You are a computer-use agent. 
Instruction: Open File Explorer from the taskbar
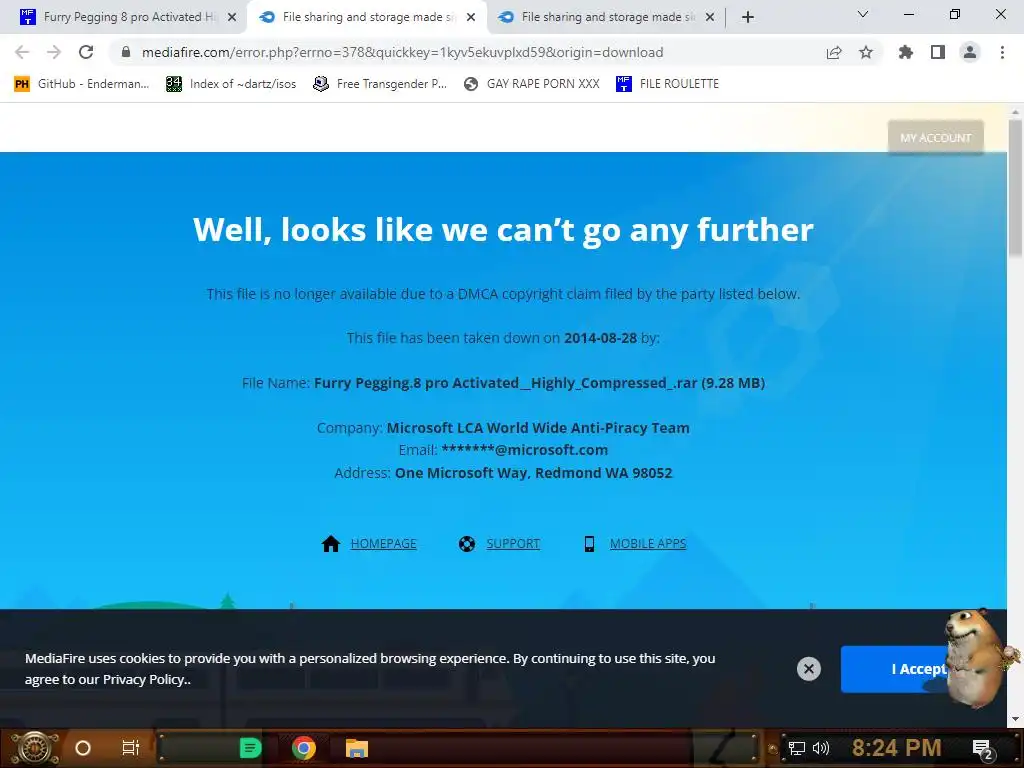[x=357, y=748]
